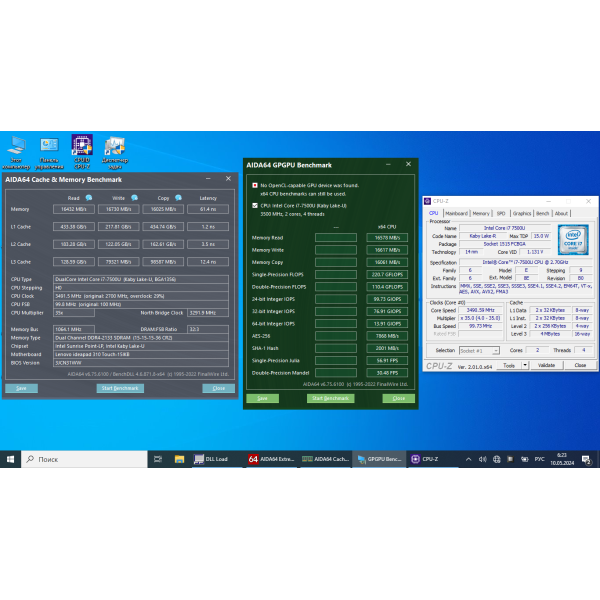This screenshot has width=600, height=600.
Task: Click the Windows Start button
Action: (10, 459)
